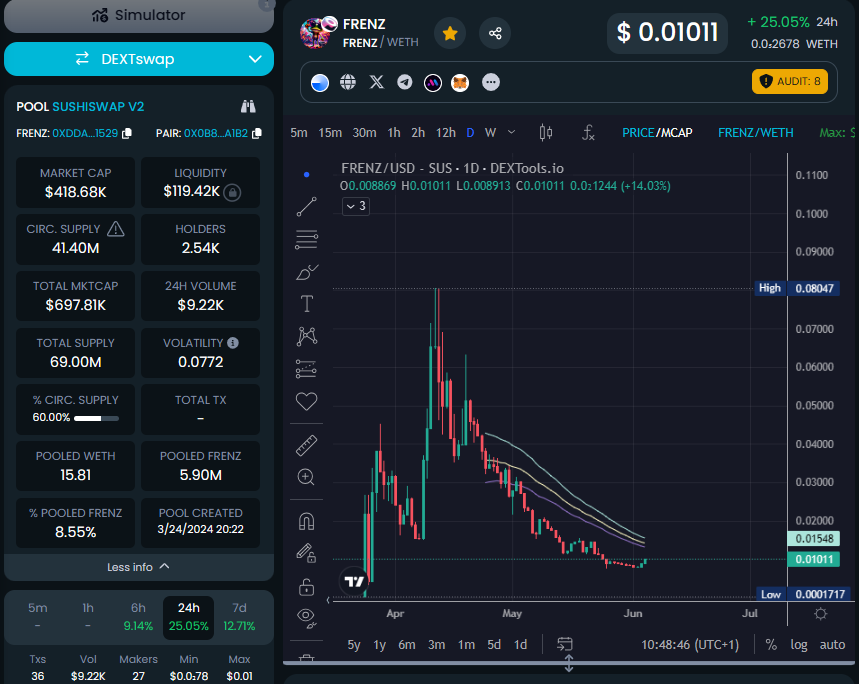The height and width of the screenshot is (684, 859).
Task: Click the circ. supply warning triangle icon
Action: click(116, 229)
